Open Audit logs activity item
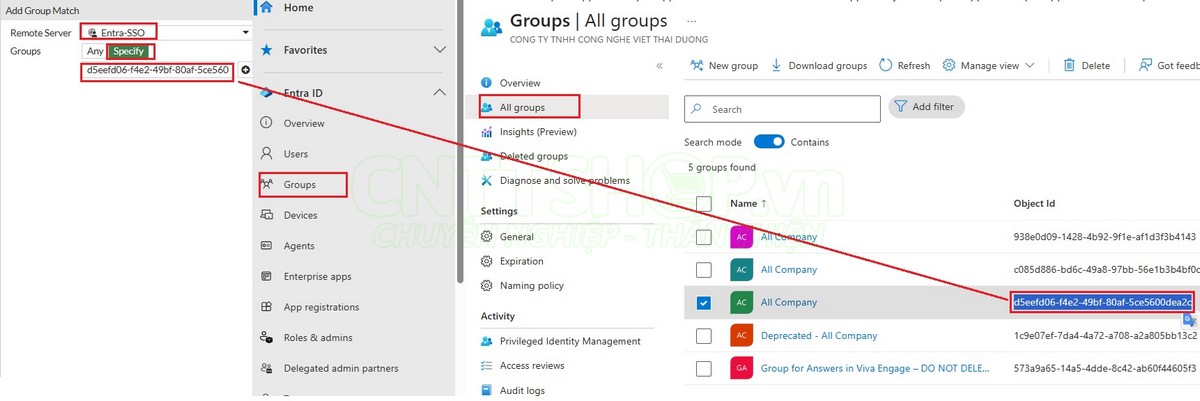The image size is (1200, 401). [x=522, y=390]
